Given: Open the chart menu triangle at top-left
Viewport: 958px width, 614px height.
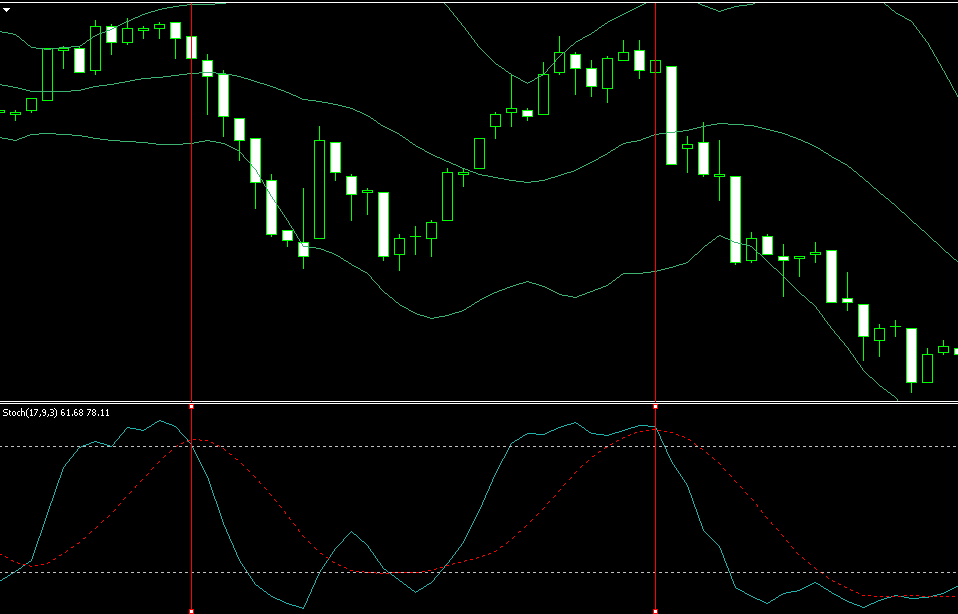Looking at the screenshot, I should [7, 10].
